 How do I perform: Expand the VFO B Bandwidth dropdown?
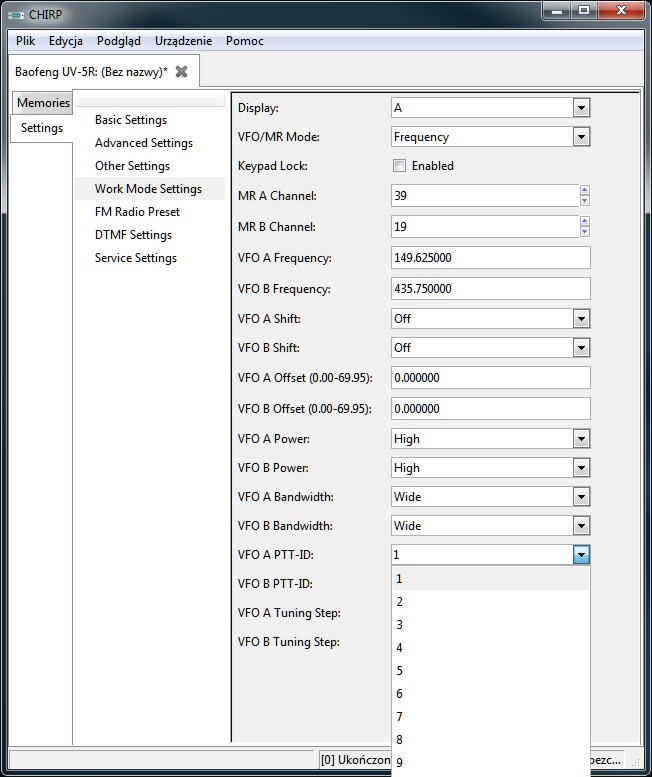(x=581, y=526)
